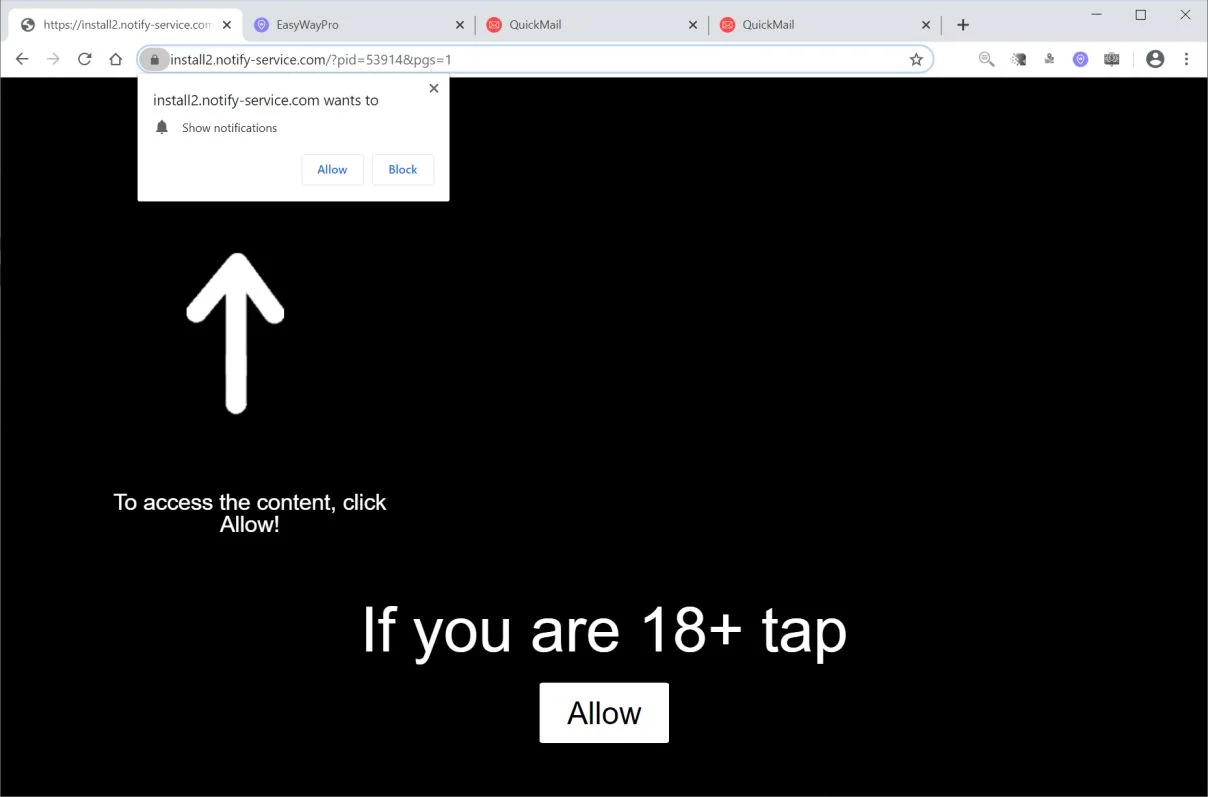Image resolution: width=1208 pixels, height=797 pixels.
Task: Select the install2.notify-service.com tab
Action: [125, 25]
